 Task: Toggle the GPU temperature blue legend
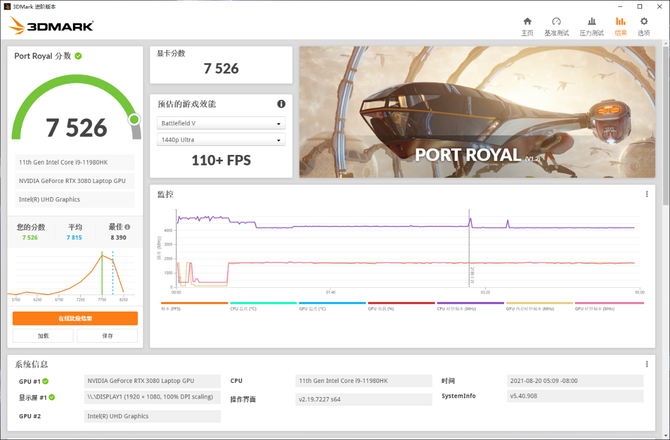[x=332, y=305]
